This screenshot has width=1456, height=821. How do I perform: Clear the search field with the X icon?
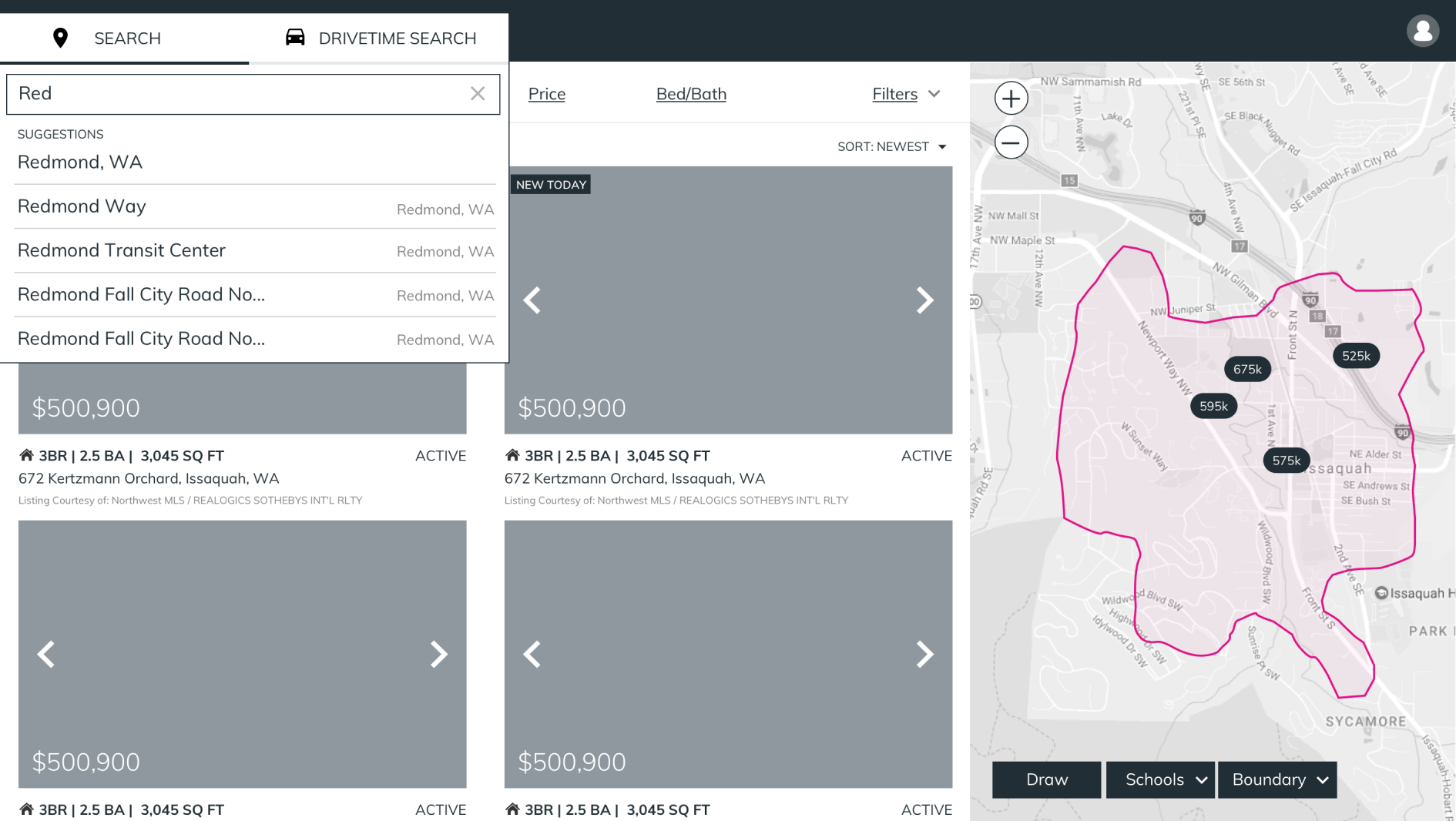(478, 93)
